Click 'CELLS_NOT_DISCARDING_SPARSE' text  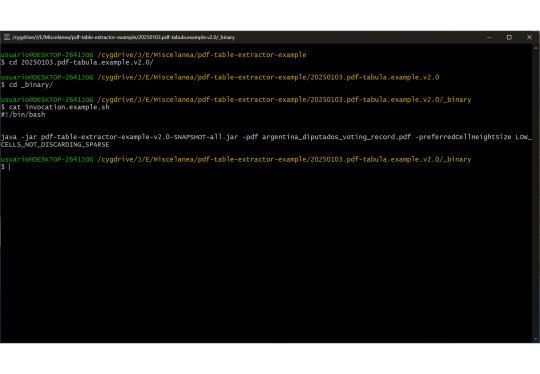click(x=55, y=145)
